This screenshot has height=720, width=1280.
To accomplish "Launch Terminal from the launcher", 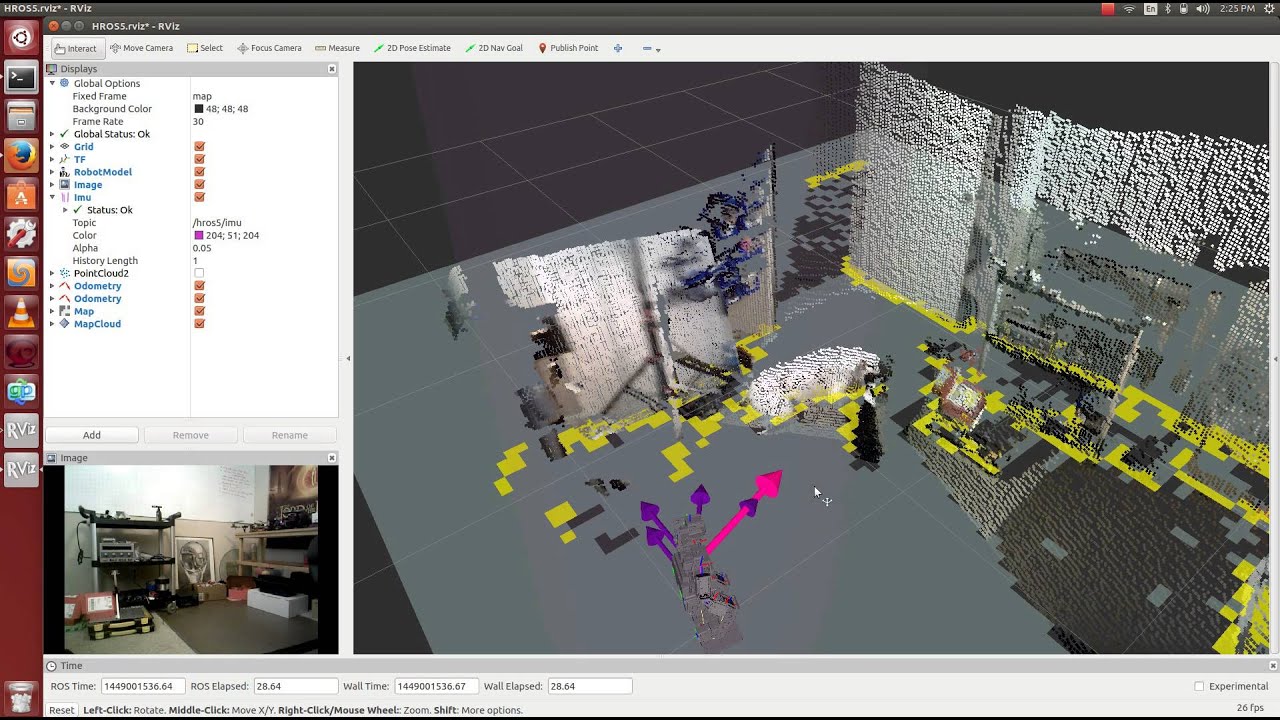I will click(21, 78).
